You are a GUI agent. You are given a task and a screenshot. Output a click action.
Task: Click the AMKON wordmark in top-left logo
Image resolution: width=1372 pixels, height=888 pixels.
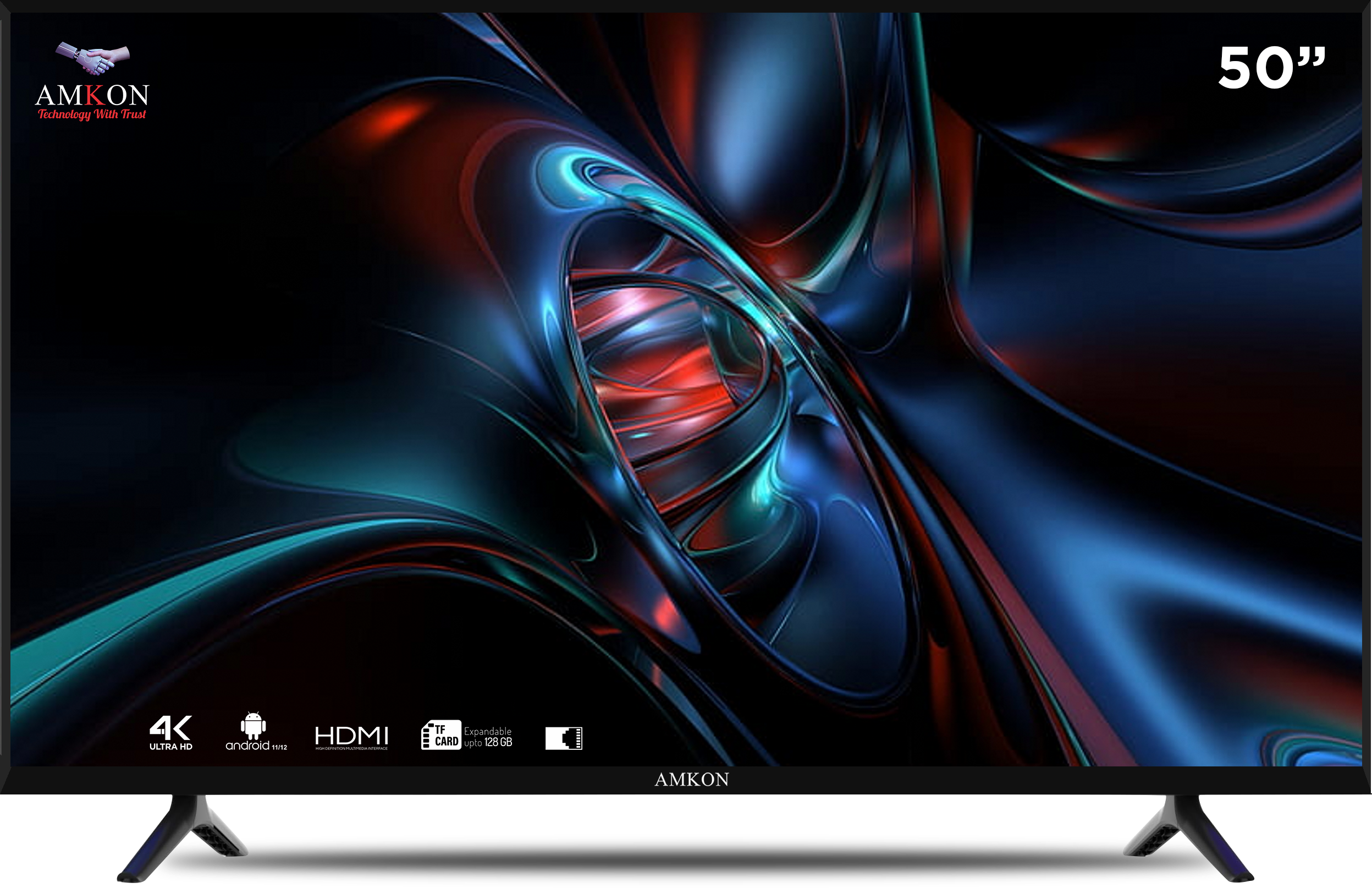[x=92, y=95]
